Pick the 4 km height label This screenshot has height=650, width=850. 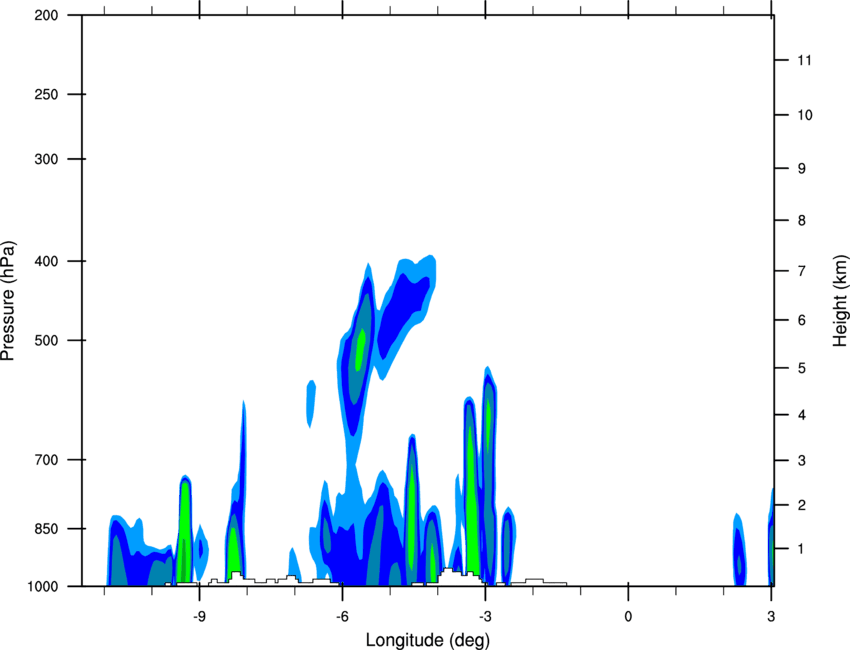[802, 415]
